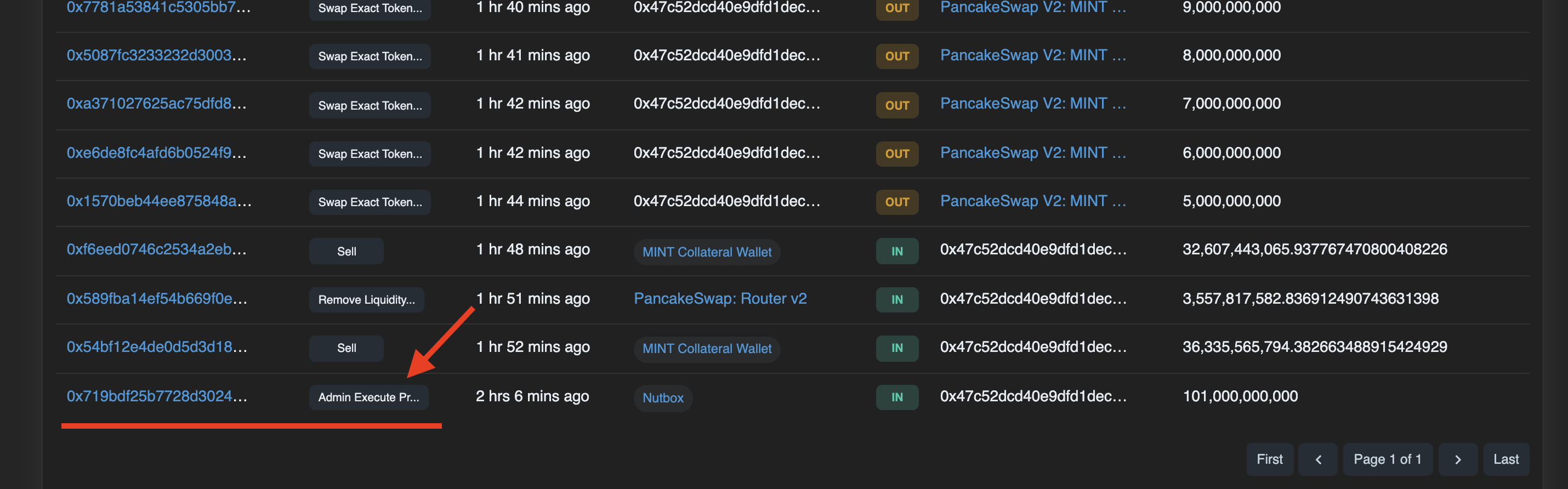Go to previous page using left chevron

coord(1318,459)
